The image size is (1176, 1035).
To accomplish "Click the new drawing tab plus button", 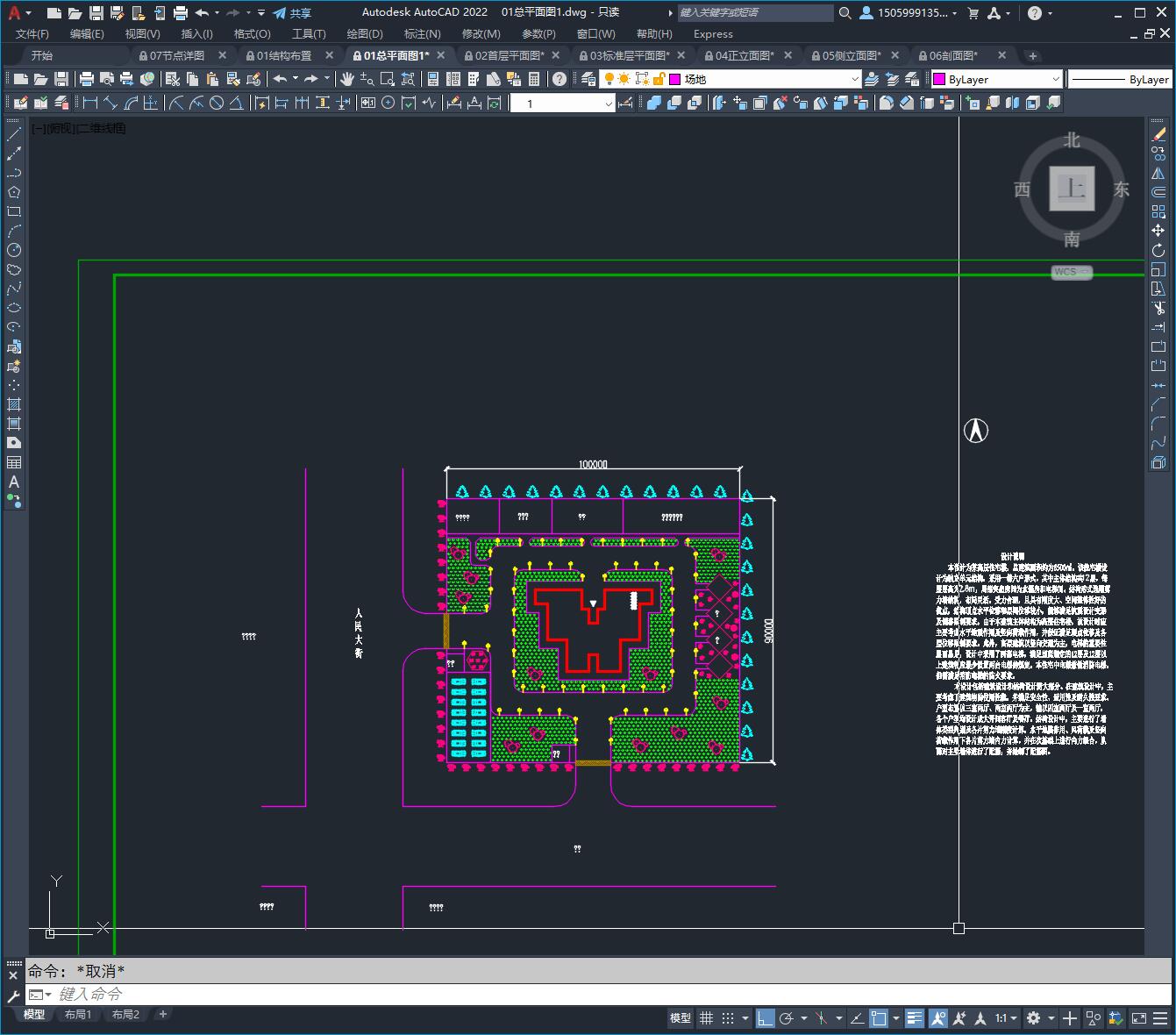I will pyautogui.click(x=1033, y=55).
